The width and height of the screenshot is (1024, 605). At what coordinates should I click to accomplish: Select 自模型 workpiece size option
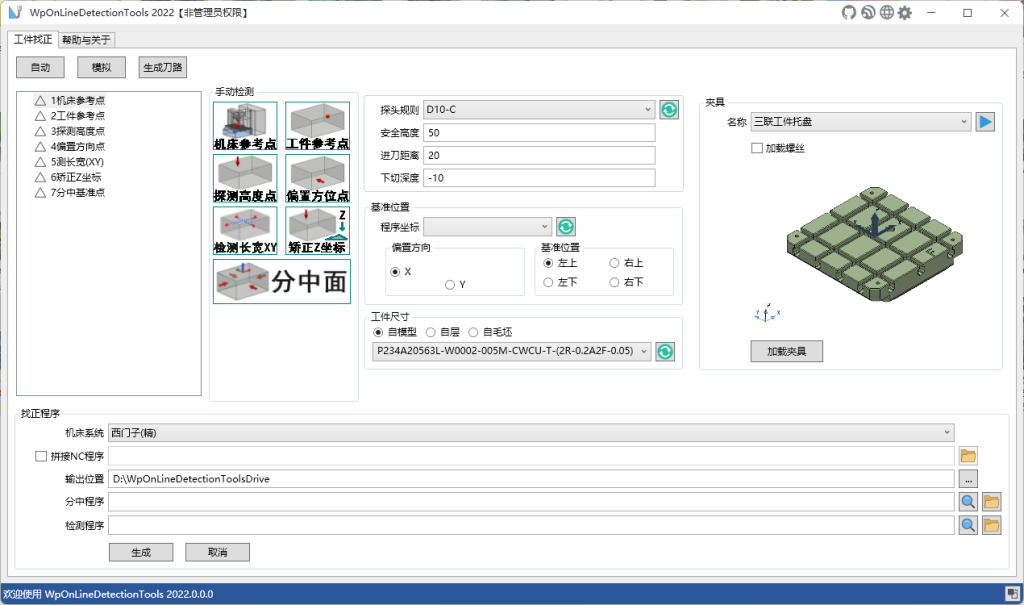click(x=378, y=332)
